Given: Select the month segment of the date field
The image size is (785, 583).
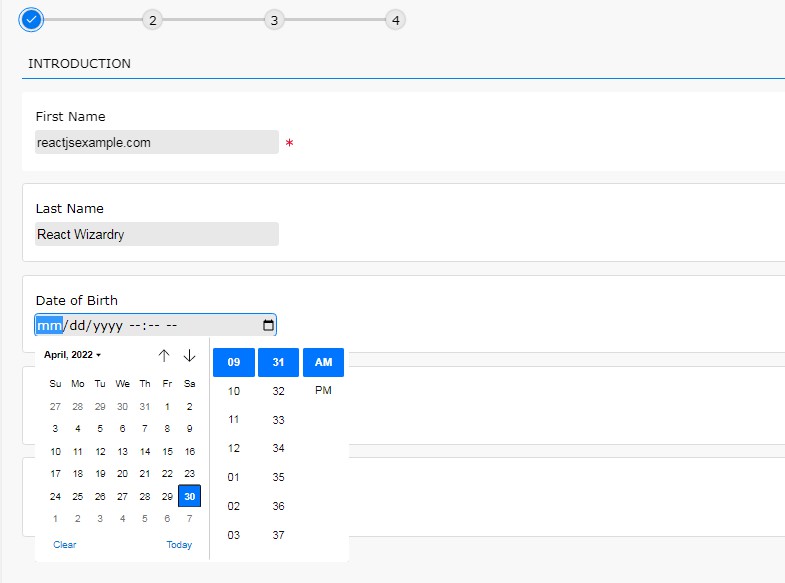Looking at the screenshot, I should 49,325.
